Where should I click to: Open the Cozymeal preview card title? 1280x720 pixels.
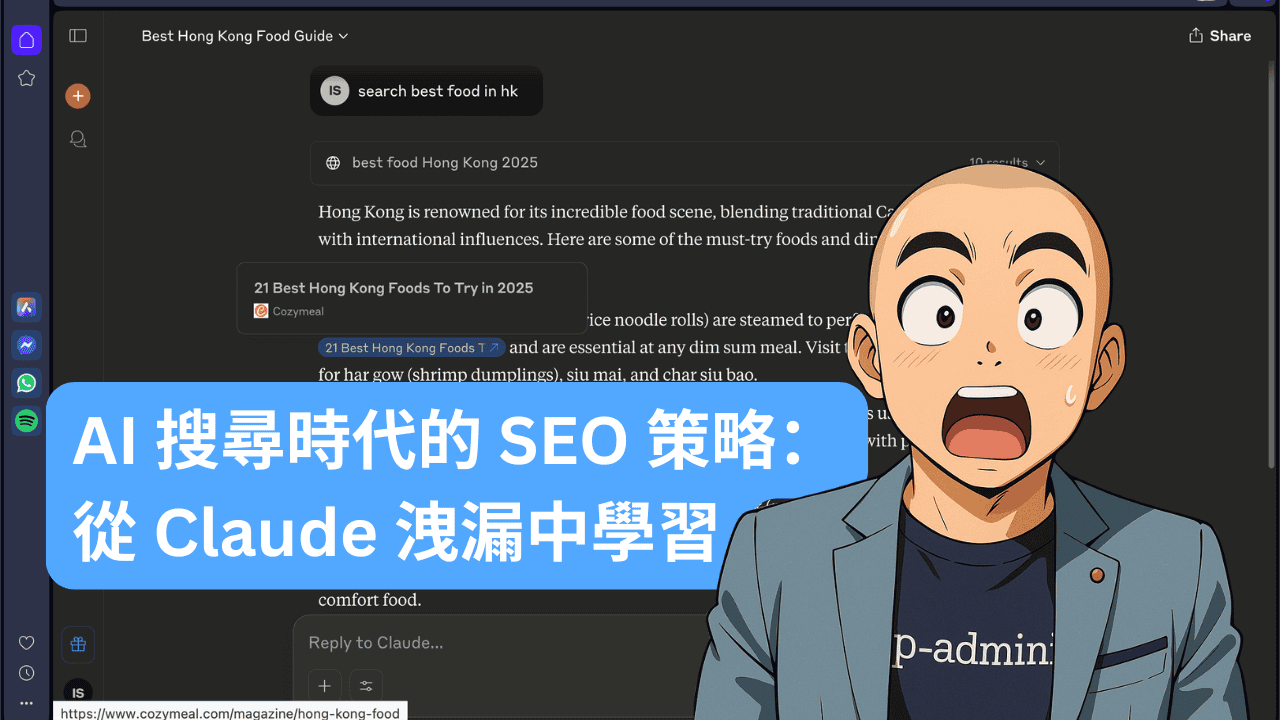pyautogui.click(x=393, y=288)
